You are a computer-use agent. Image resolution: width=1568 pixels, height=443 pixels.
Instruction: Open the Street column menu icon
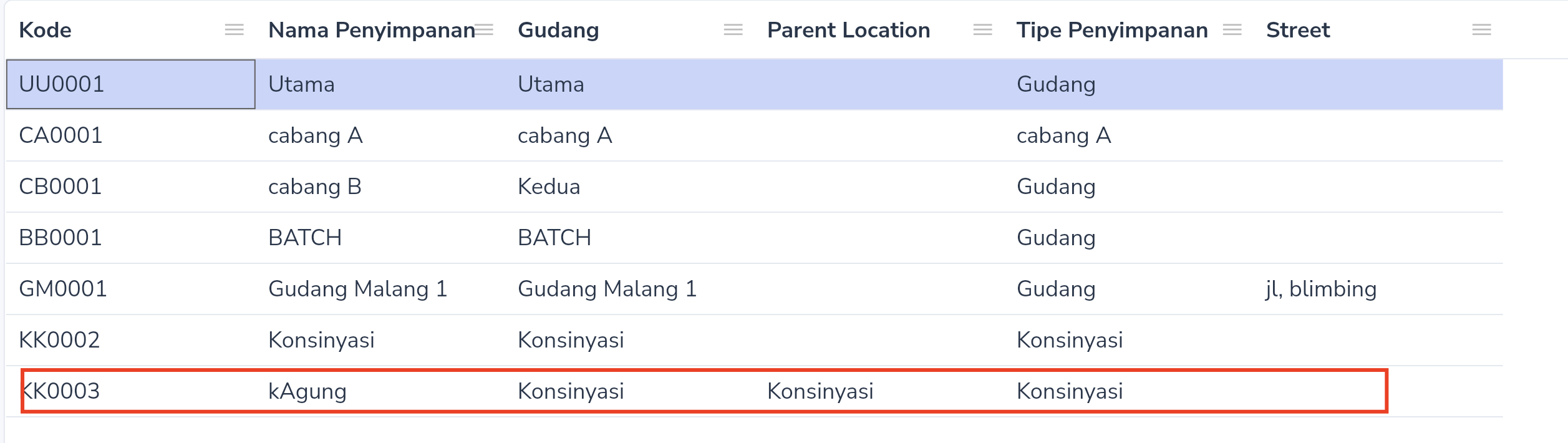tap(1482, 30)
